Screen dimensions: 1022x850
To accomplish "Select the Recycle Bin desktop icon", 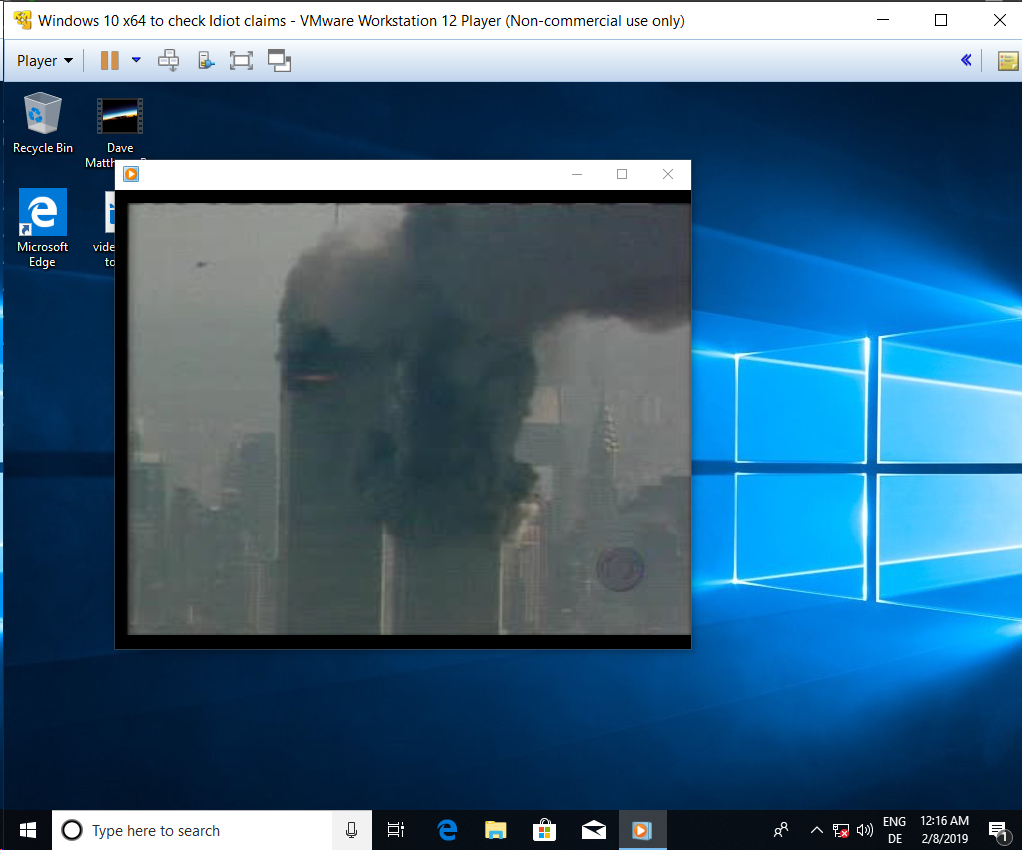I will [43, 123].
